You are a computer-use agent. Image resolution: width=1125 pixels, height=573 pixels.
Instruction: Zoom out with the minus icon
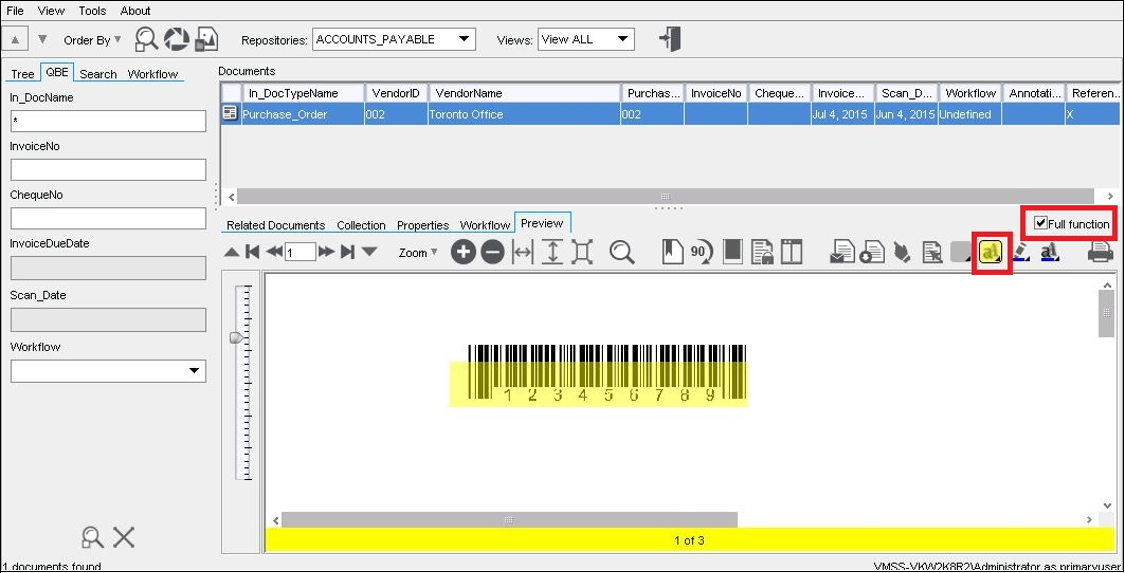[492, 252]
